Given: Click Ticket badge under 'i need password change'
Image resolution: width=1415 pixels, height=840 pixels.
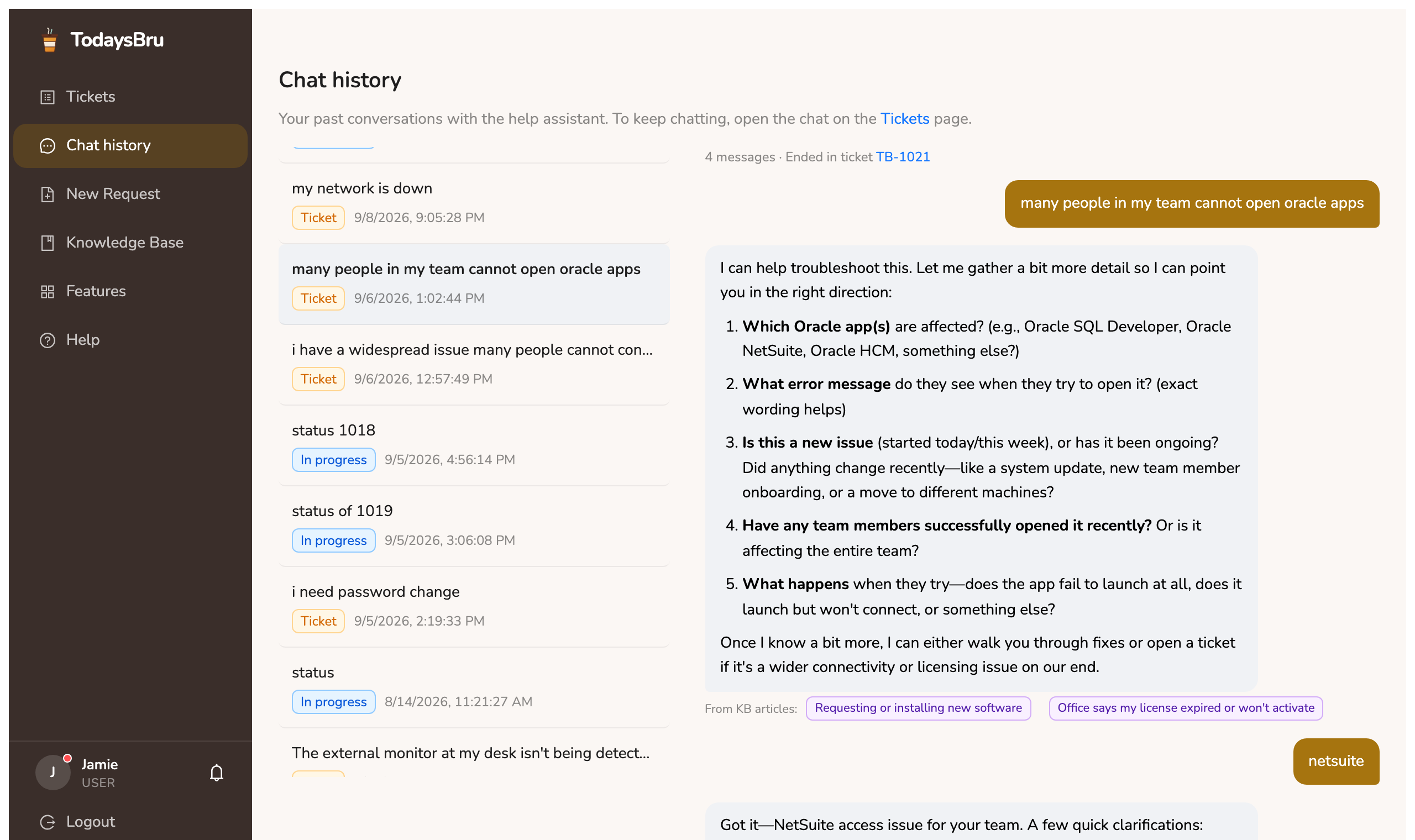Looking at the screenshot, I should click(x=318, y=622).
